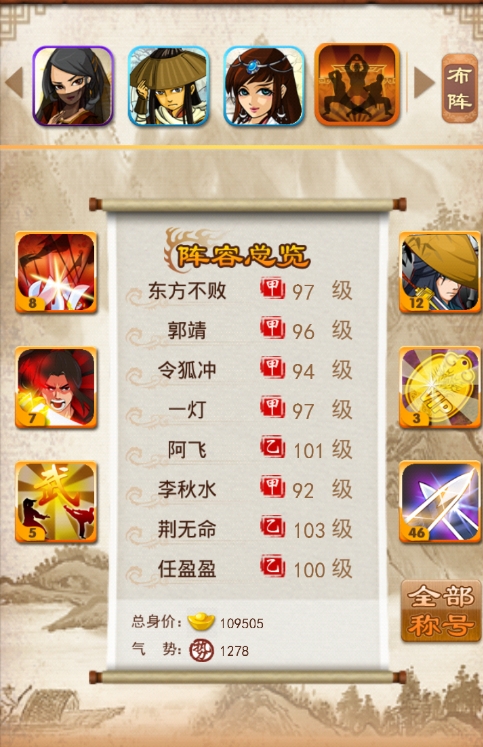Open the 布阵 formation button

pyautogui.click(x=459, y=89)
